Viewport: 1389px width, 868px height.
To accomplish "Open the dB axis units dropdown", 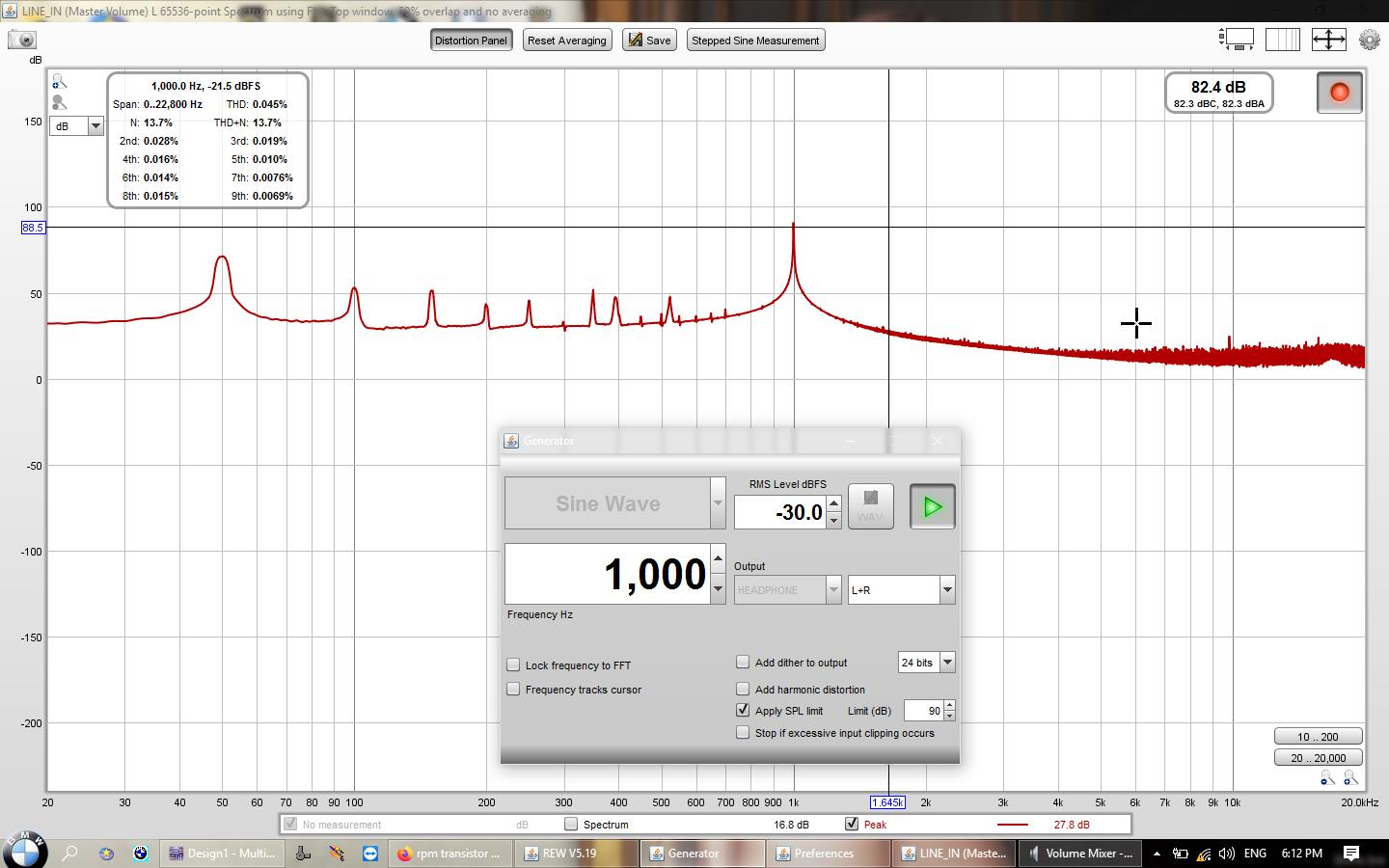I will [95, 125].
